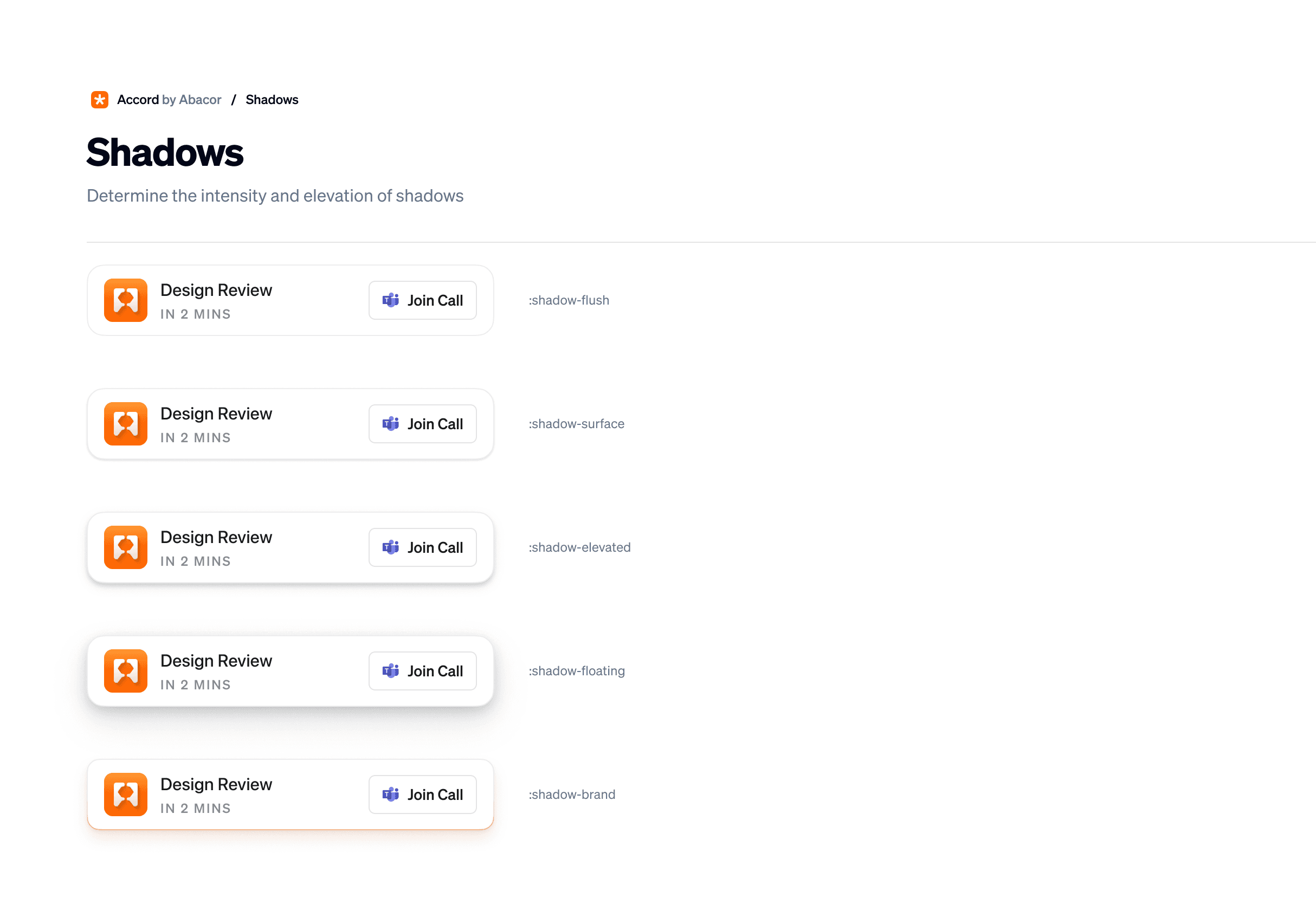This screenshot has height=917, width=1316.
Task: Open Accord by Abacor breadcrumb link
Action: 169,100
